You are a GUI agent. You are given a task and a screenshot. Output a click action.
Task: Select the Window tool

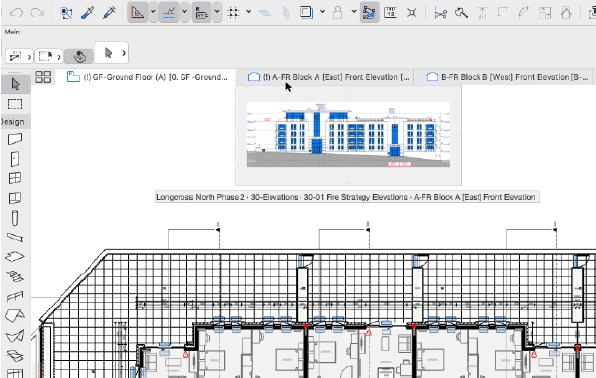click(x=15, y=178)
